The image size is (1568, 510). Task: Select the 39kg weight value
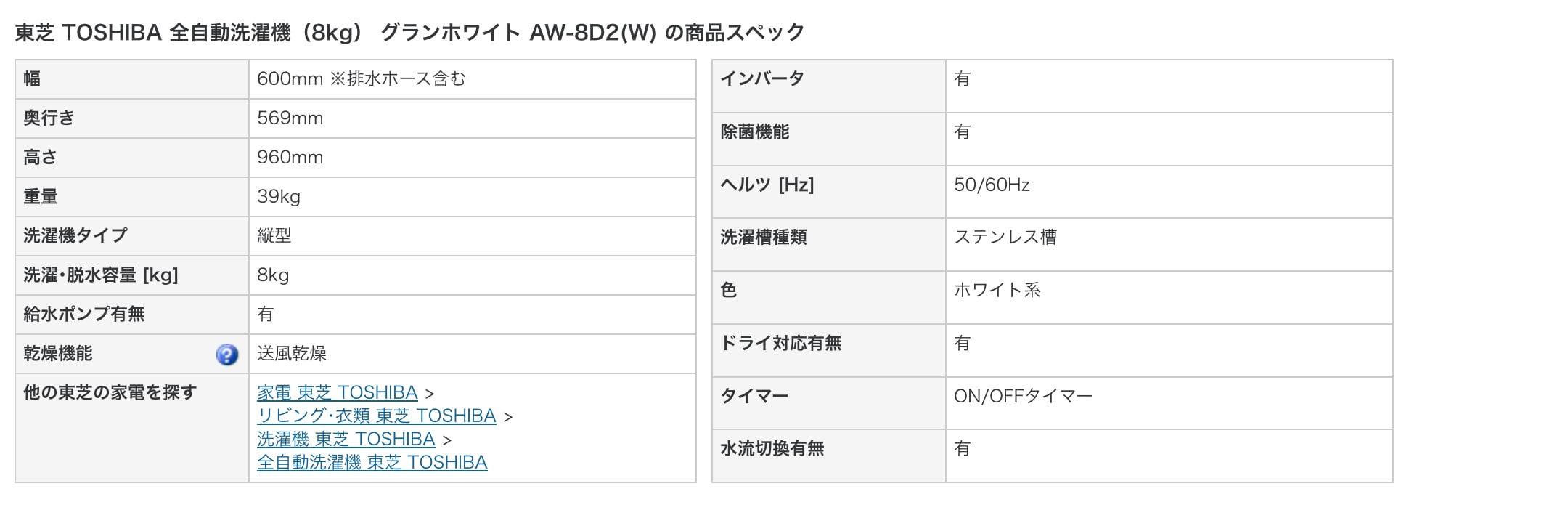(x=278, y=197)
